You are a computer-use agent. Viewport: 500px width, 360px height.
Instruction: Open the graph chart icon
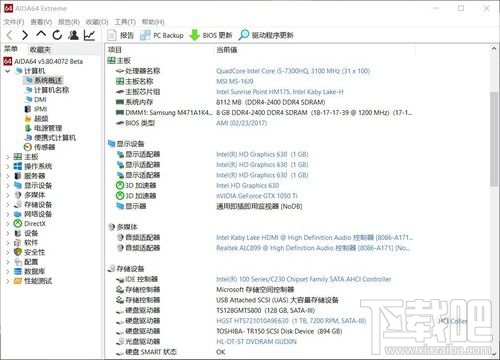(89, 35)
